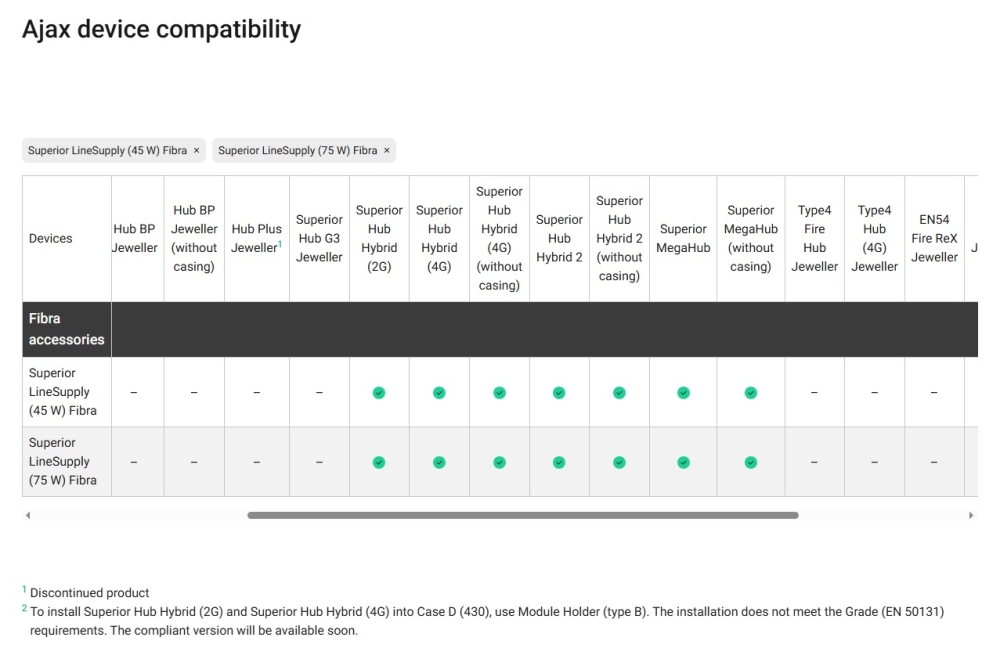Viewport: 1000px width, 648px height.
Task: Click the horizontal scrollbar thumb below the table
Action: [x=523, y=515]
